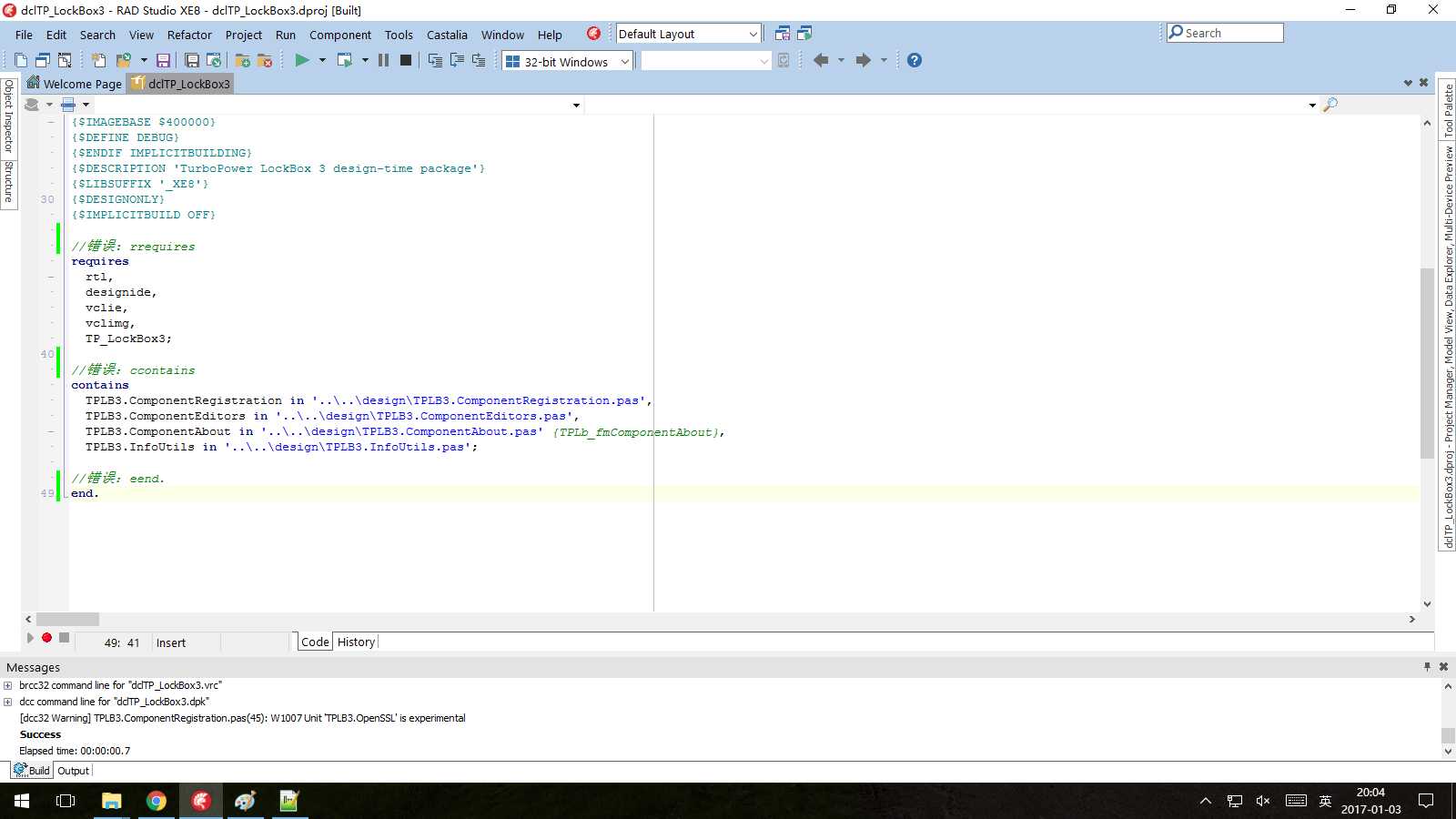Open the Open Project dropdown arrow
This screenshot has width=1456, height=819.
[144, 60]
